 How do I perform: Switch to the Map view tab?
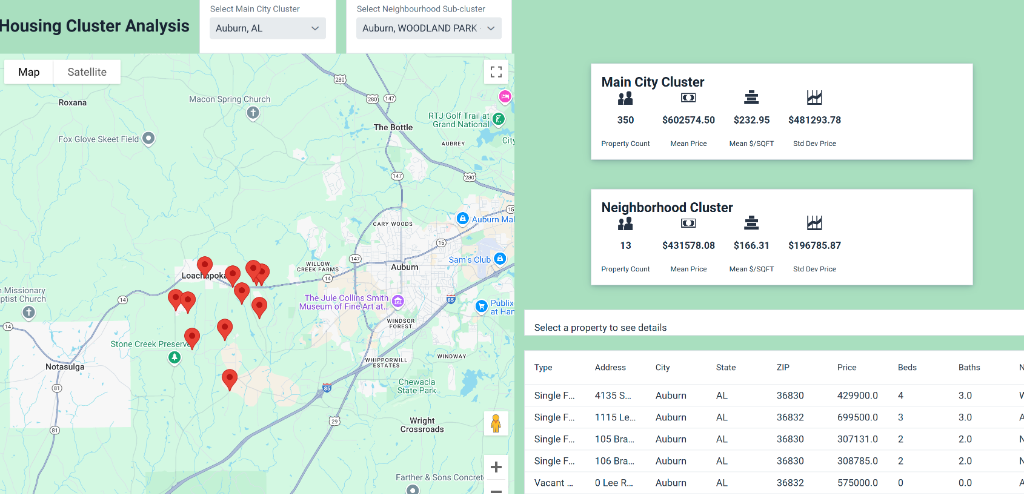(29, 72)
